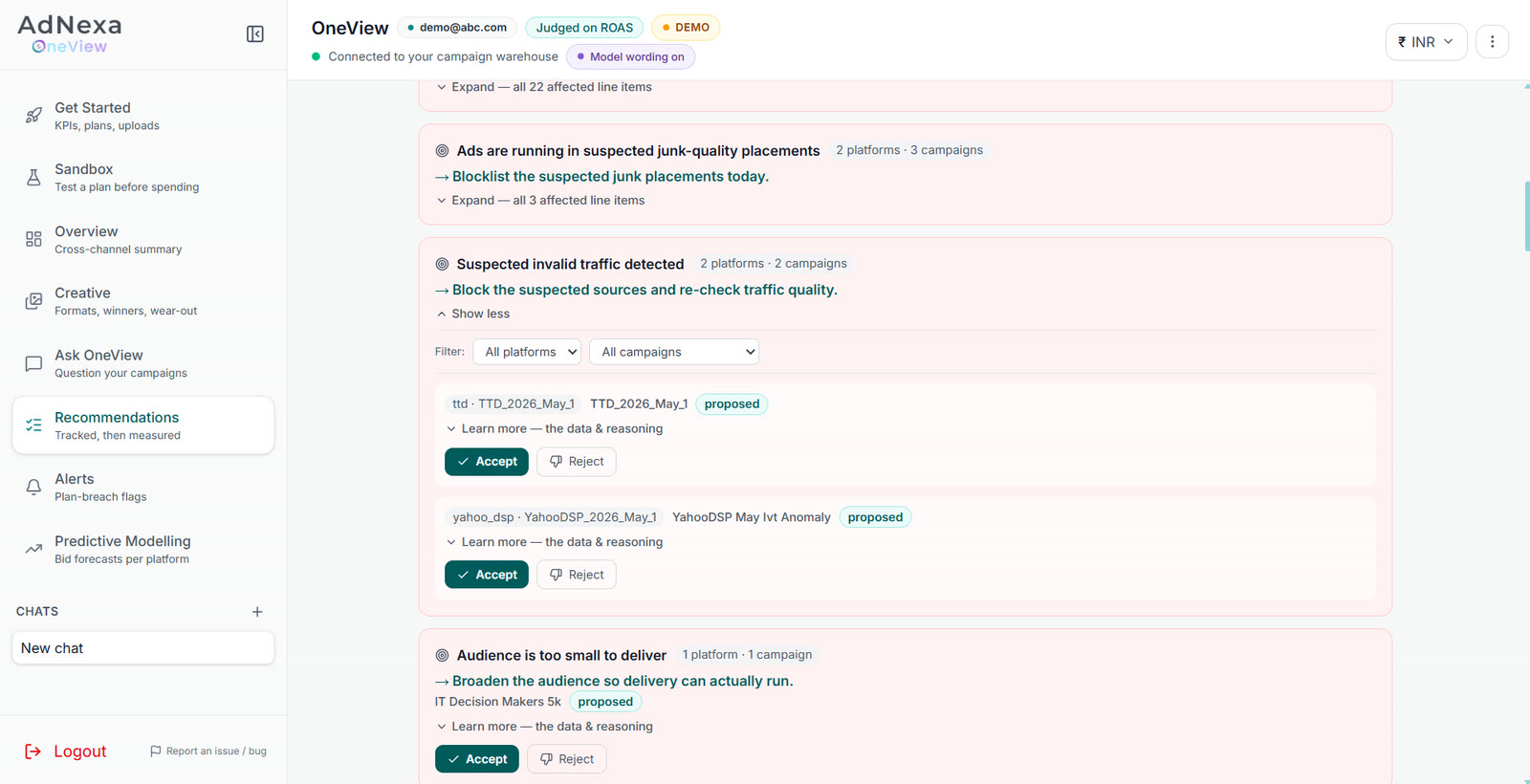Viewport: 1530px width, 784px height.
Task: Reject the TTD_2026_May_1 recommendation
Action: pyautogui.click(x=577, y=462)
